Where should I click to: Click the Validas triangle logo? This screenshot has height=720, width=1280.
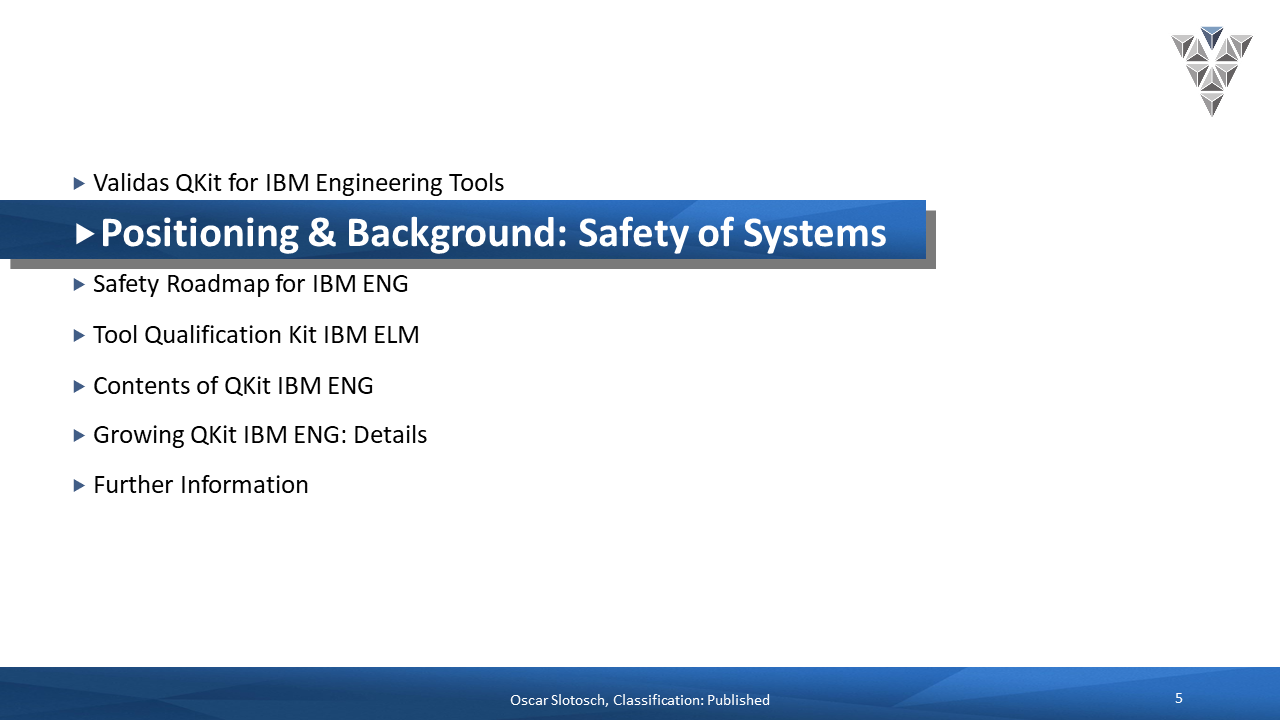(1212, 71)
